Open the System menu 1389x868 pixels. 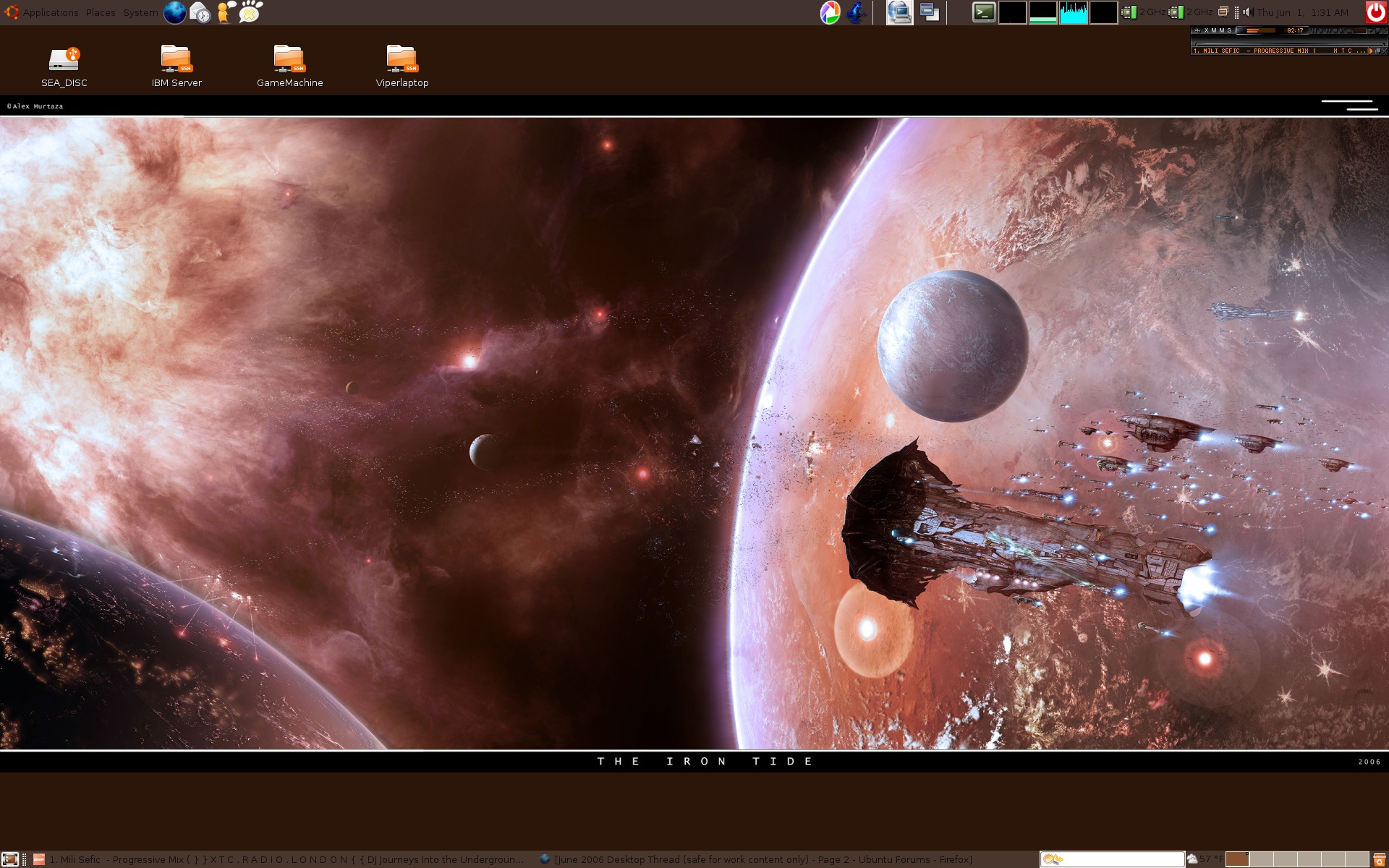(140, 12)
